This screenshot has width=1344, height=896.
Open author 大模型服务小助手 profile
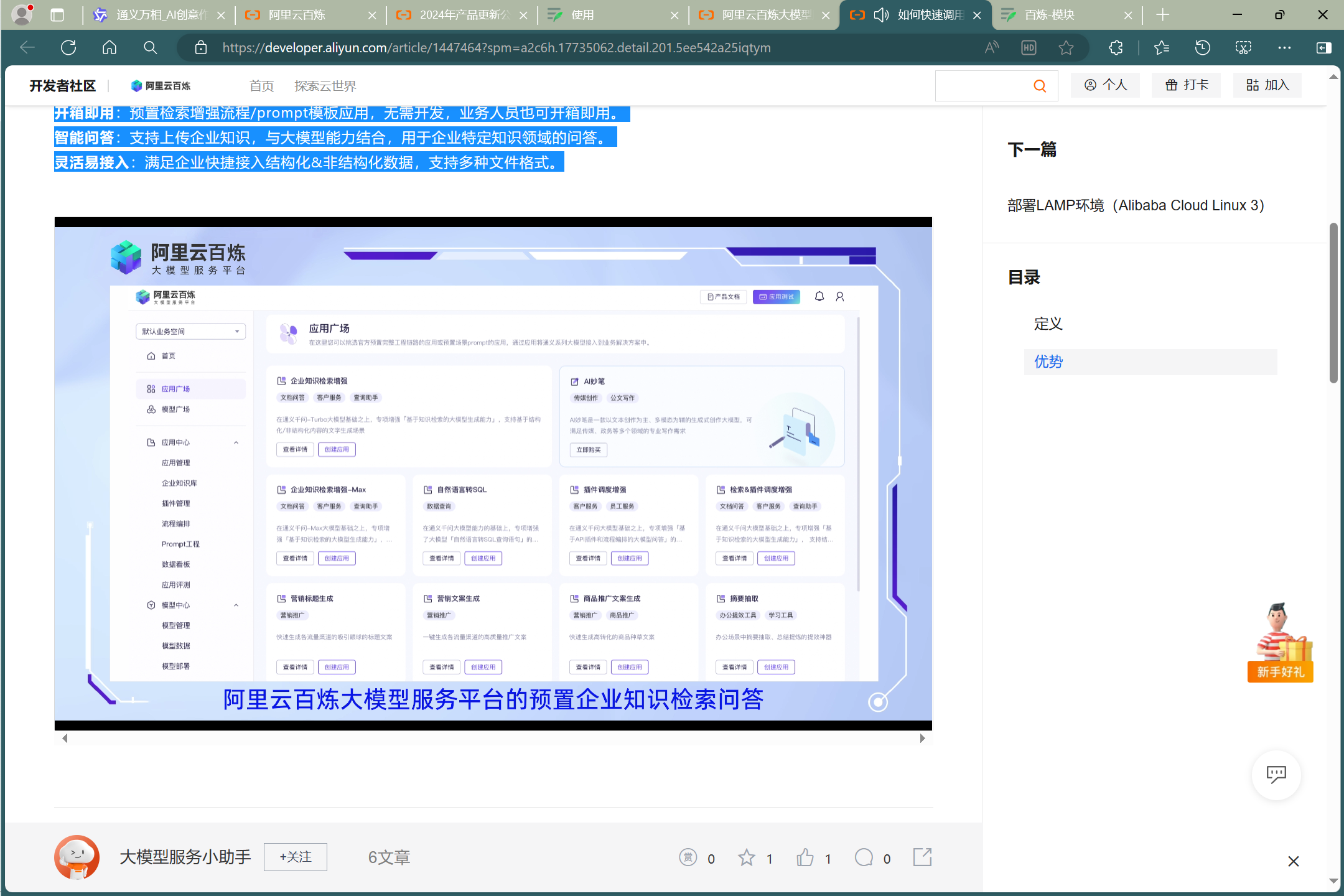185,857
